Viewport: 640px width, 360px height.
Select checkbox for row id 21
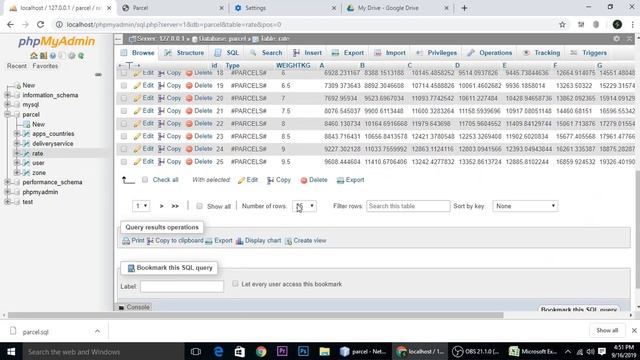[124, 111]
